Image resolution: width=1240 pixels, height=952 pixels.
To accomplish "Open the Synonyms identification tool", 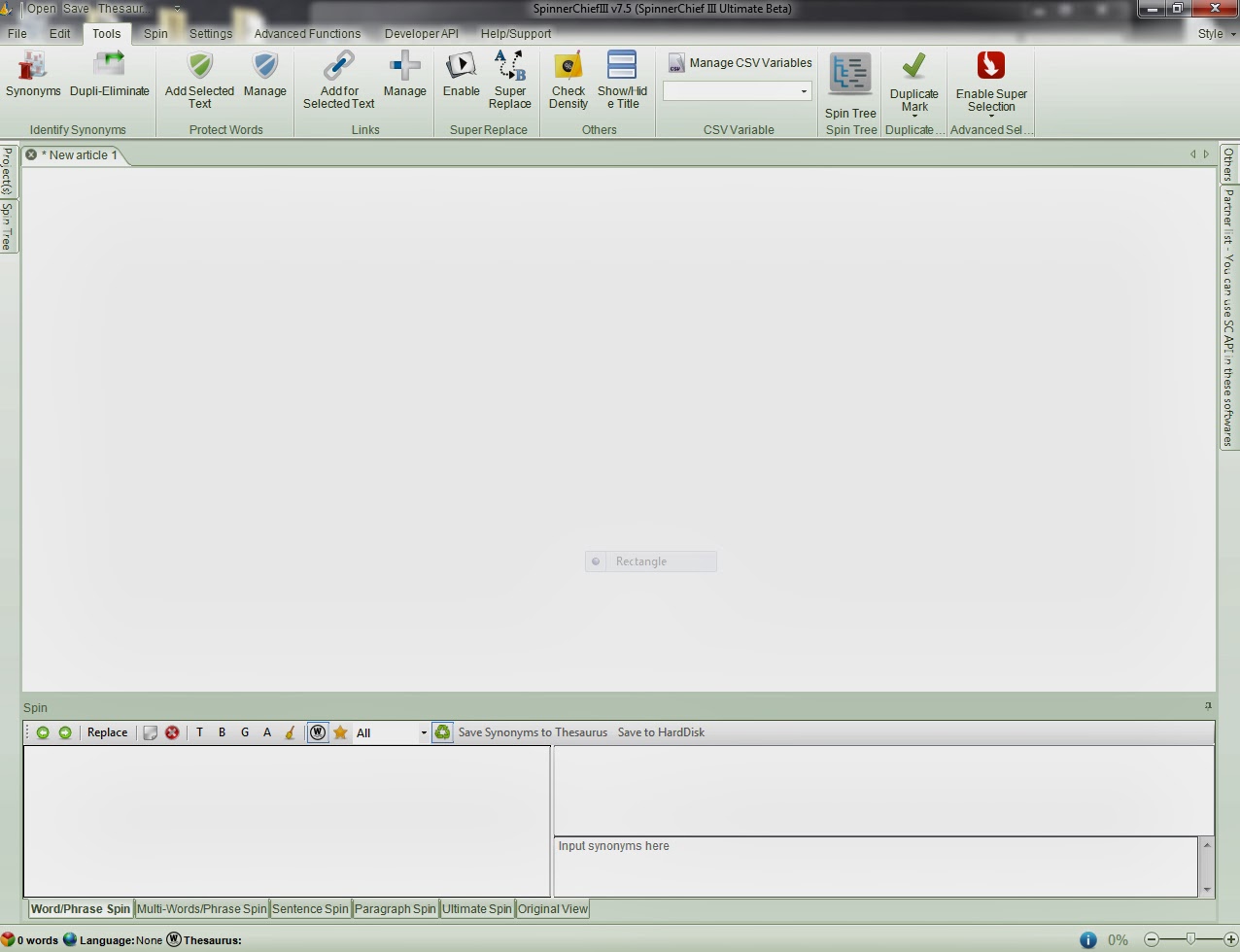I will pos(33,75).
